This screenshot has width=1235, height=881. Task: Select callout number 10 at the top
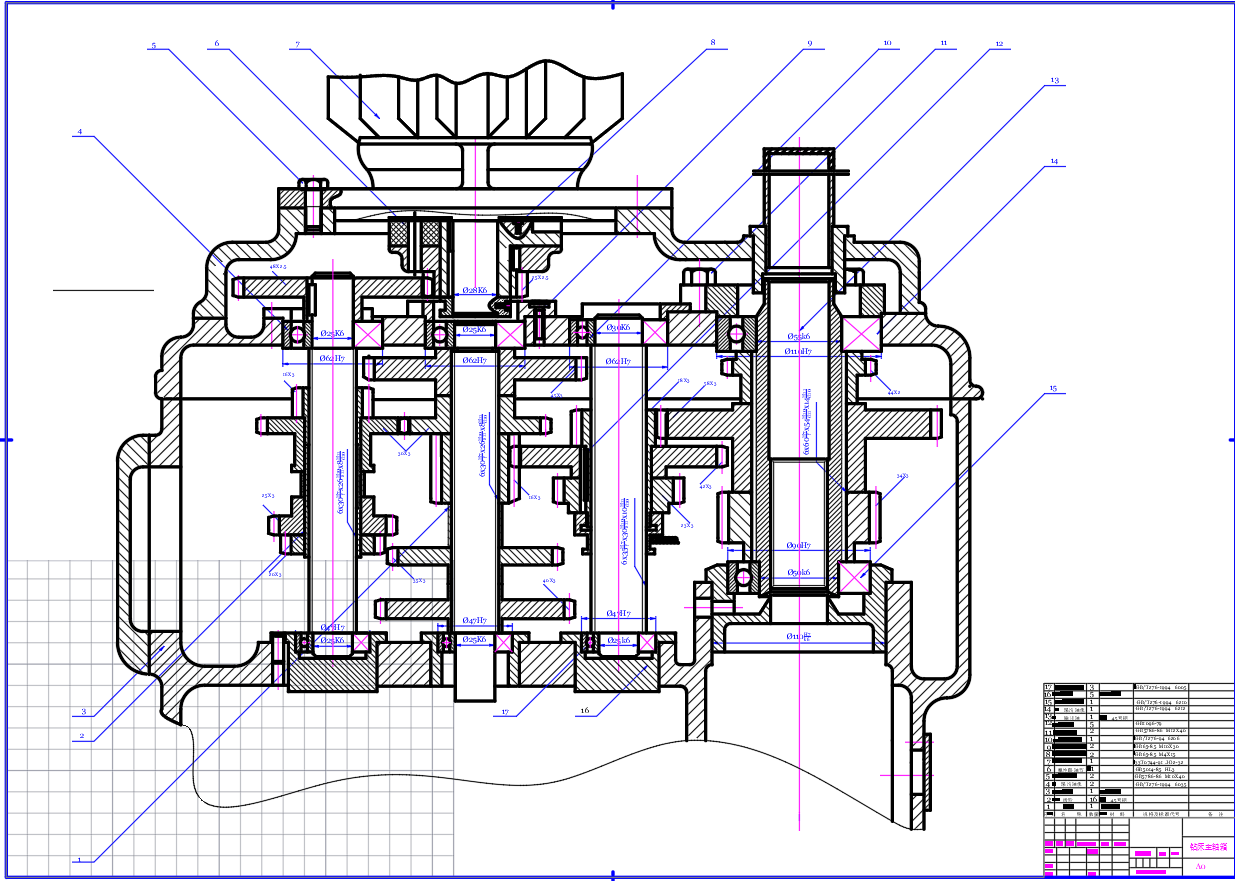pos(886,44)
